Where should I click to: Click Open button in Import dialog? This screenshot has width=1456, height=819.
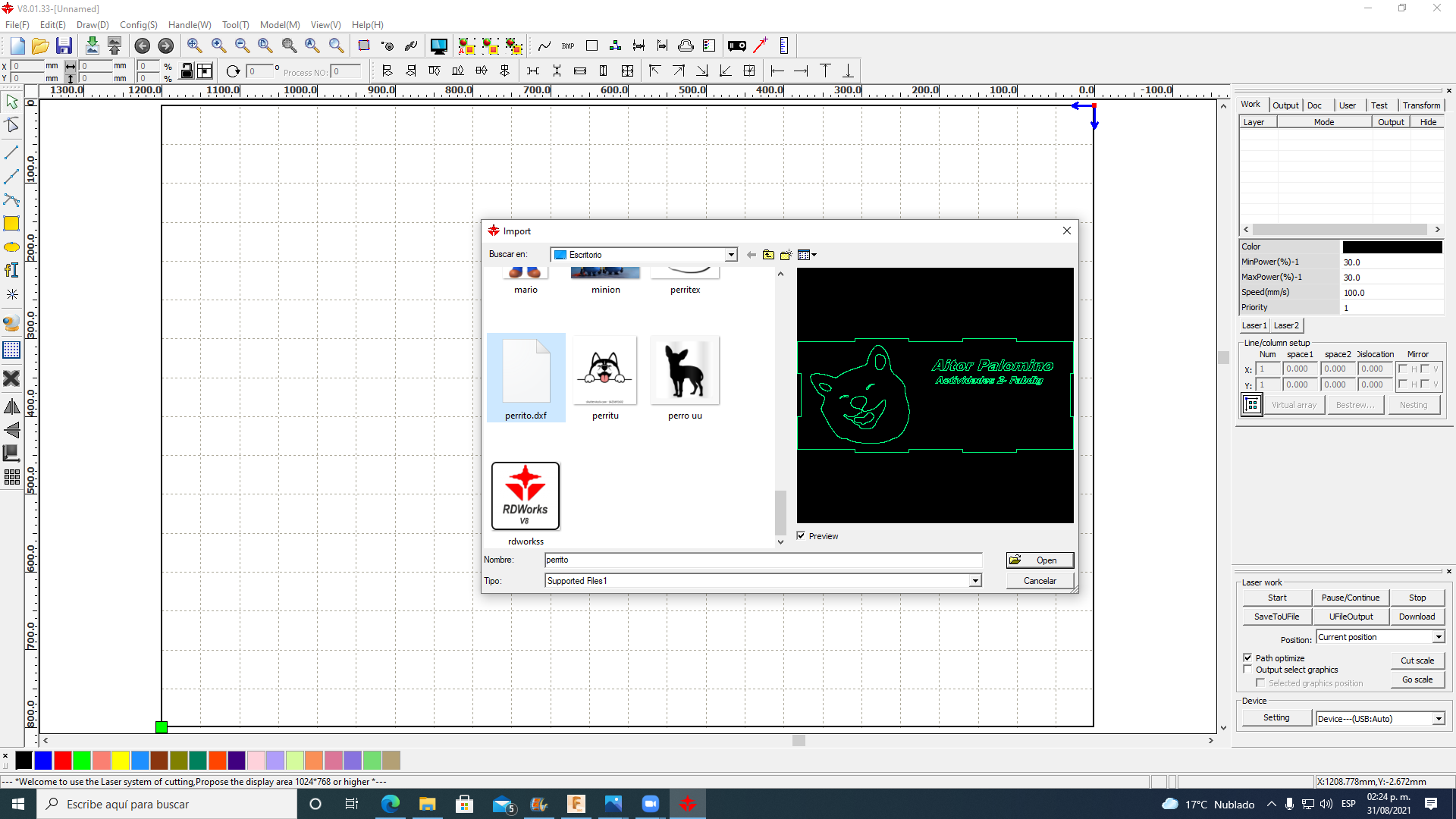1039,559
